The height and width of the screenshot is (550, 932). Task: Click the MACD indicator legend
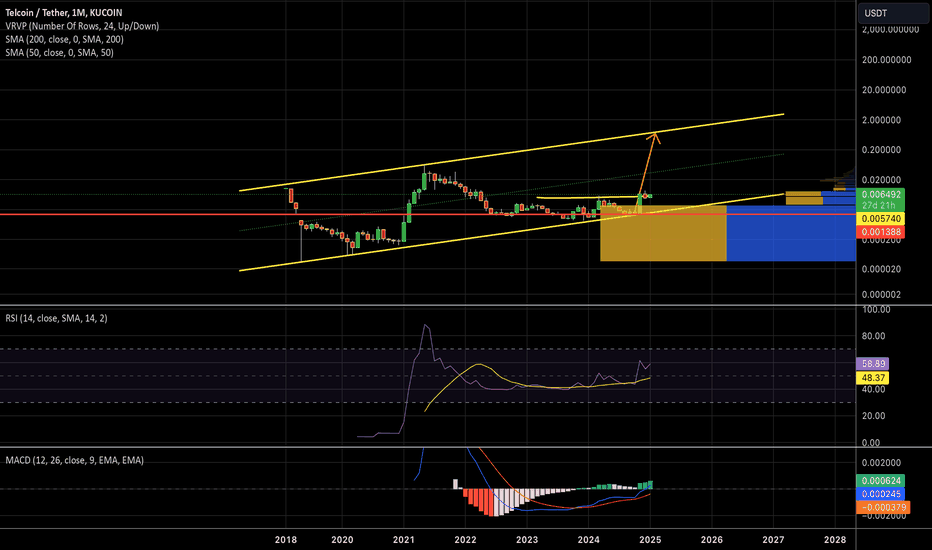pos(74,460)
